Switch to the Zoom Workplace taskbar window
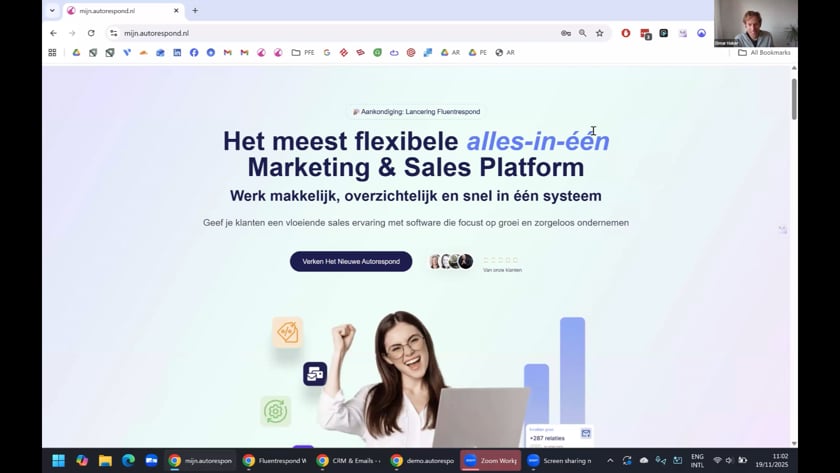This screenshot has width=840, height=473. click(491, 461)
